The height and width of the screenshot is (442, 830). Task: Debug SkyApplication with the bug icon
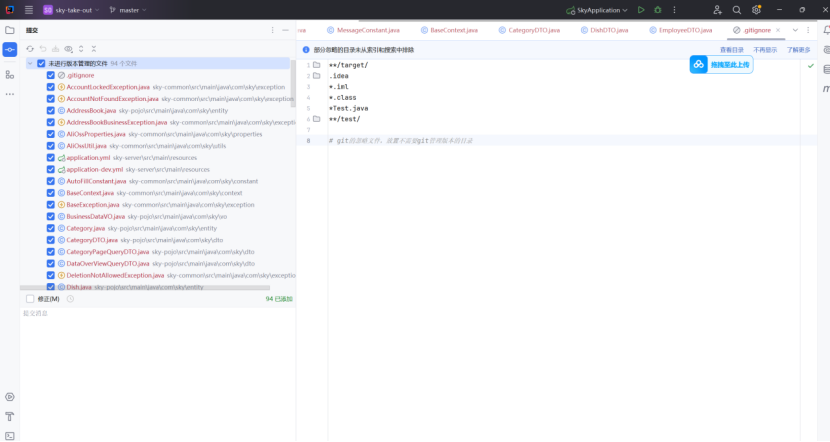click(658, 10)
